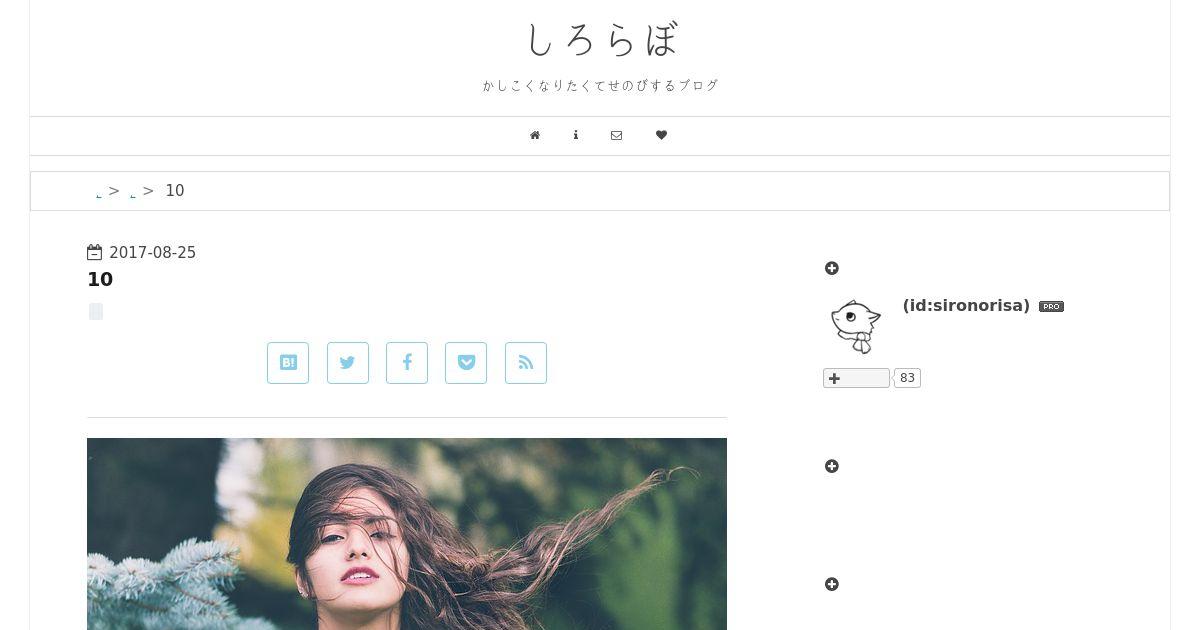Image resolution: width=1200 pixels, height=630 pixels.
Task: Click the profile avatar of sironorisa
Action: [x=855, y=326]
